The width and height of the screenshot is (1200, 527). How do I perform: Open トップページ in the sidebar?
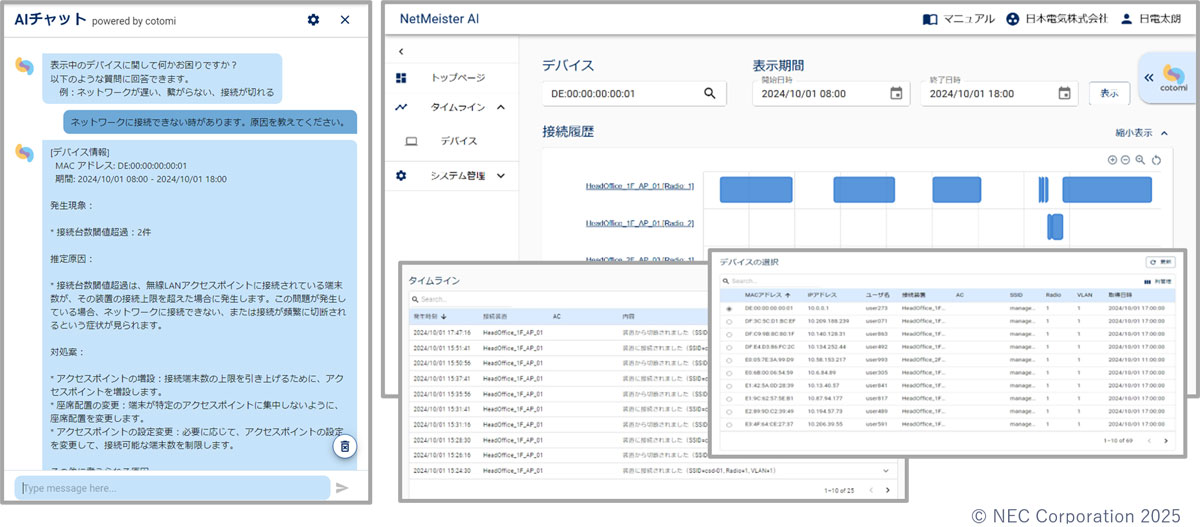457,78
